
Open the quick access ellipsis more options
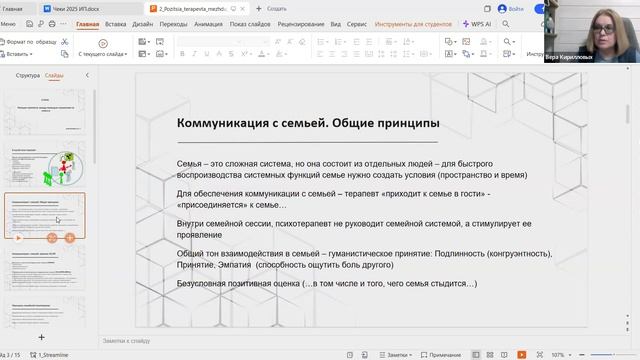63,24
